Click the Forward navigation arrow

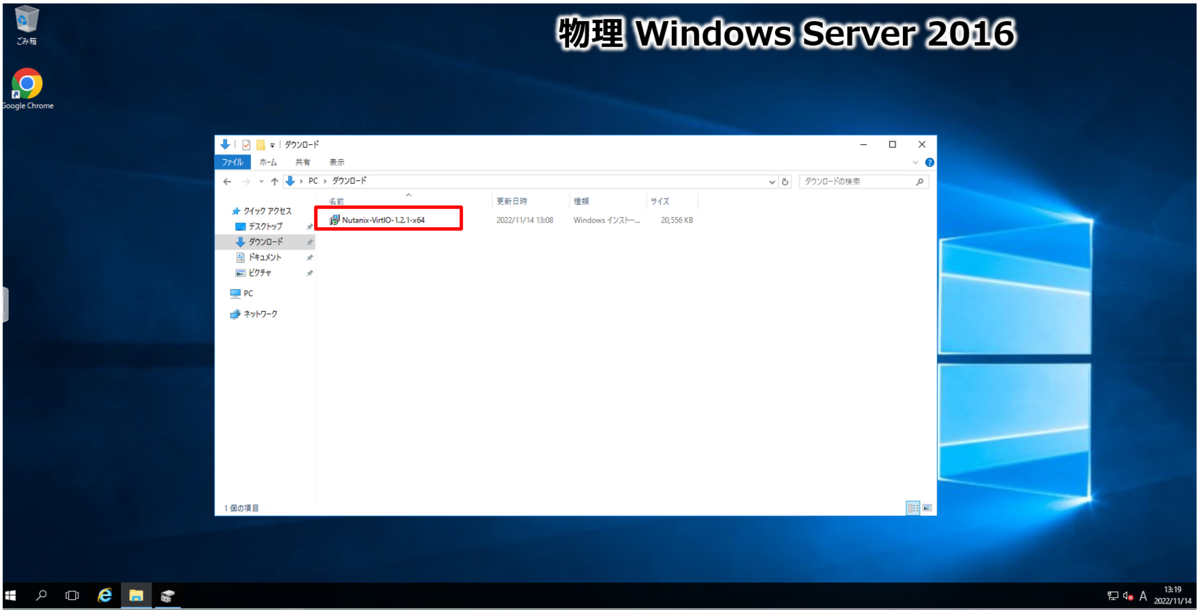[246, 182]
